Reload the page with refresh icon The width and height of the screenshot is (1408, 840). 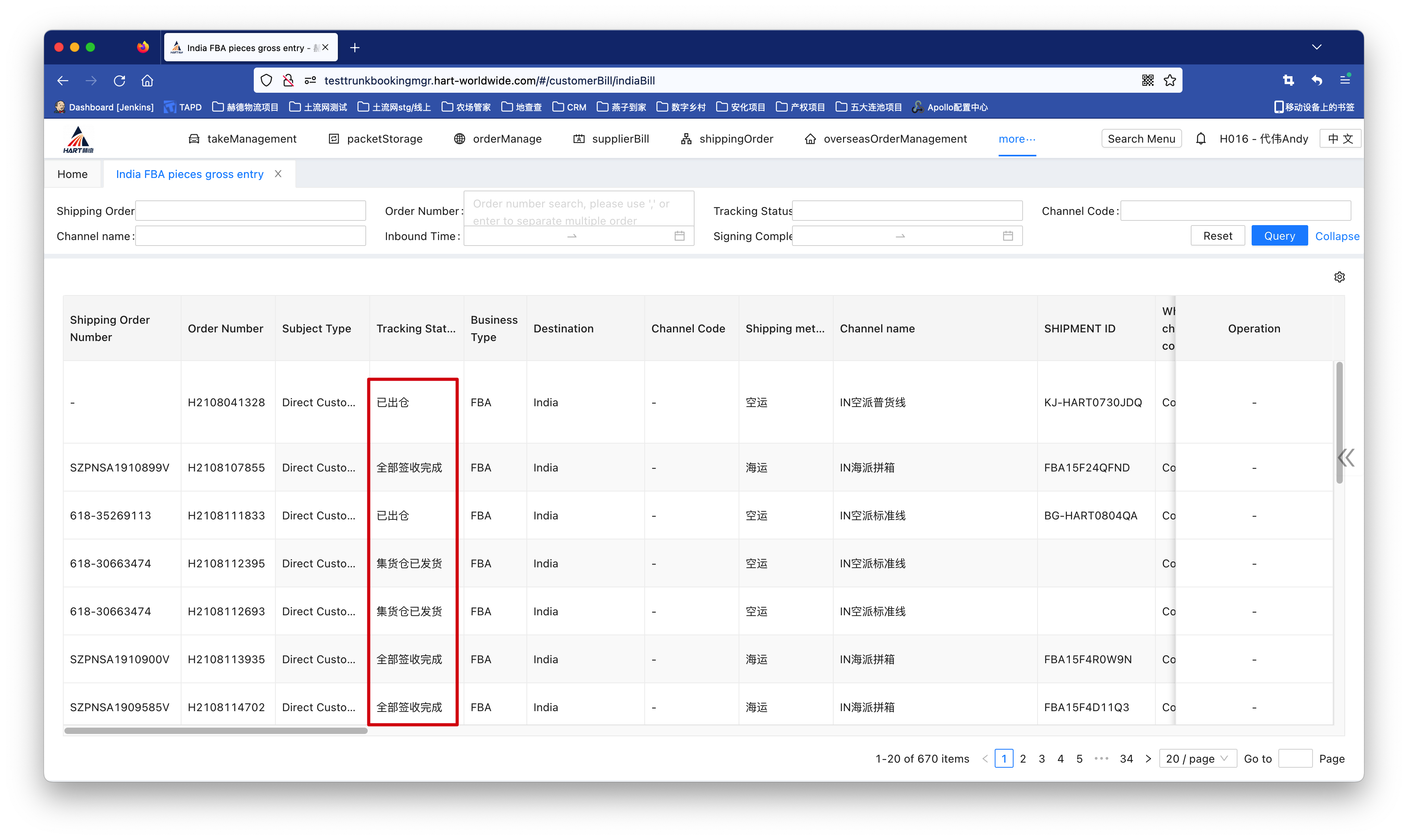[119, 81]
